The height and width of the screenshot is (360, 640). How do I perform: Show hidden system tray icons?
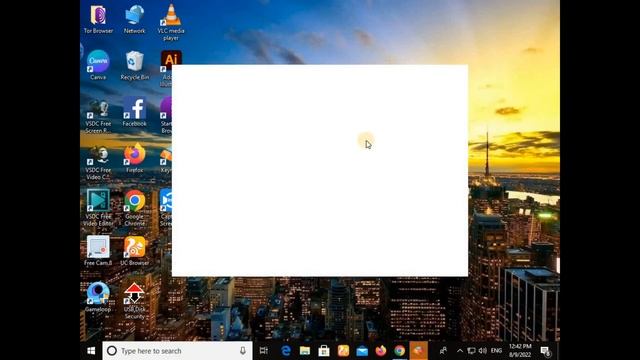tap(460, 351)
